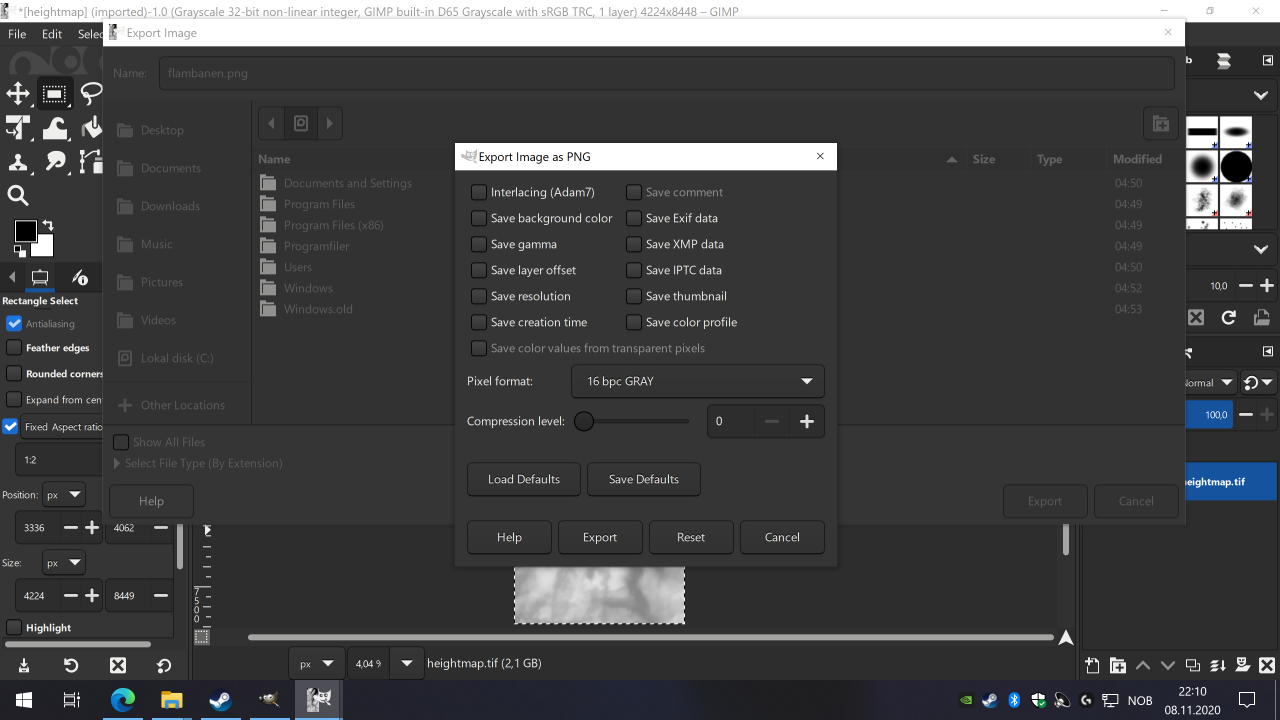Screen dimensions: 1280x720
Task: Click the Save Defaults button
Action: tap(643, 479)
